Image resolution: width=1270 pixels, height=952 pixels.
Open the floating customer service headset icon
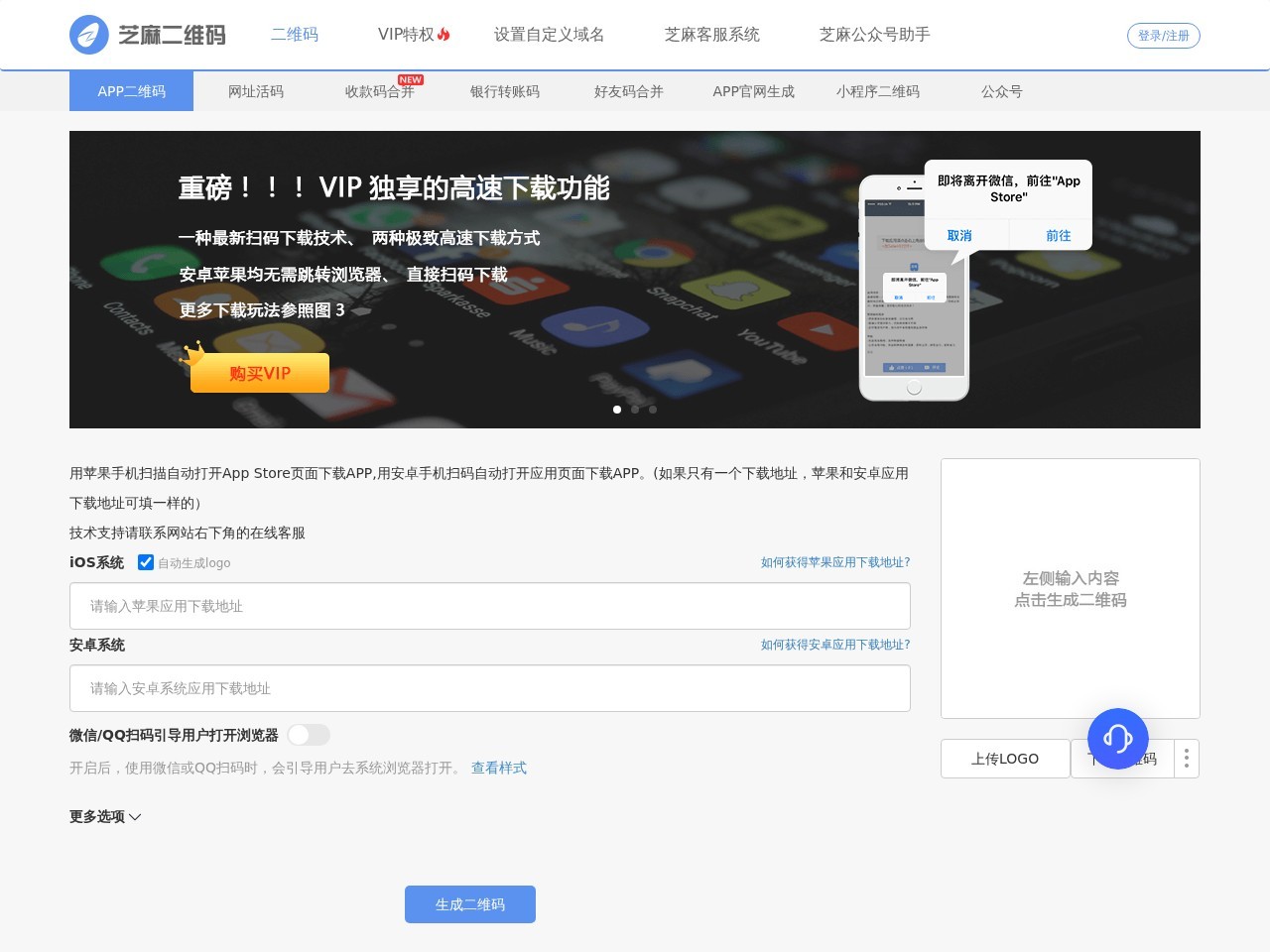[x=1117, y=739]
